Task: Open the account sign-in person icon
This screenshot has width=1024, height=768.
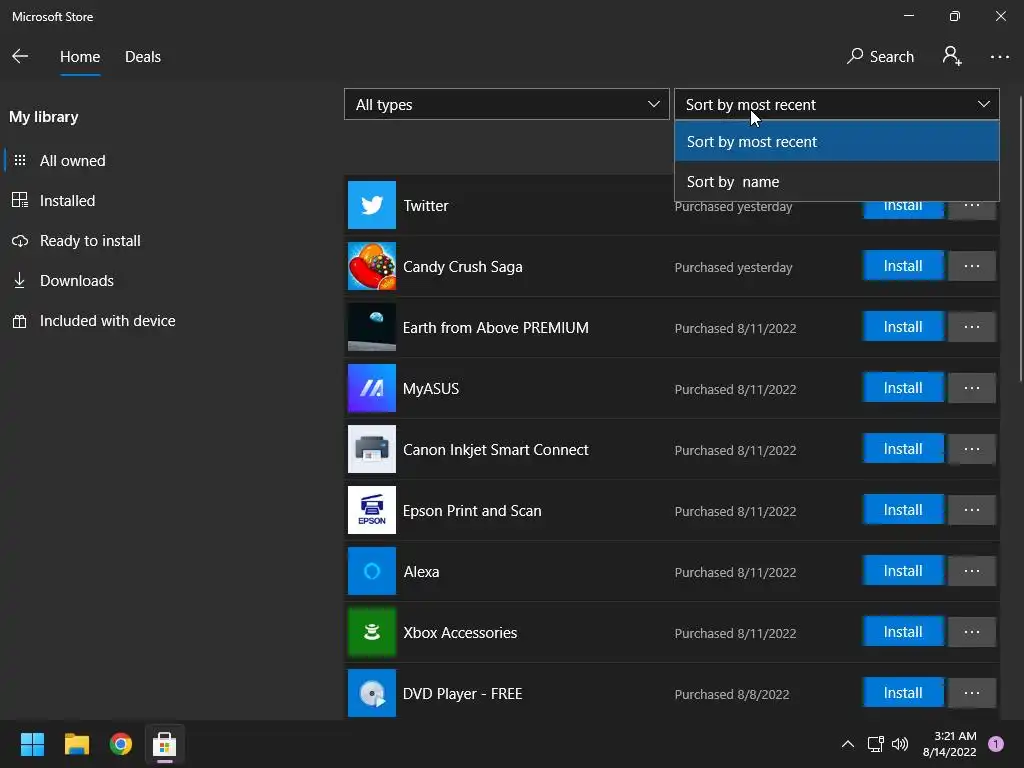Action: pyautogui.click(x=952, y=56)
